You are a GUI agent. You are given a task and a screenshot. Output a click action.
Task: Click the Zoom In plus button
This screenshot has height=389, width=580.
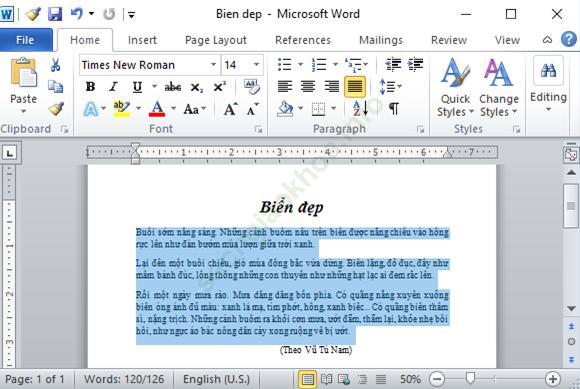(x=553, y=379)
